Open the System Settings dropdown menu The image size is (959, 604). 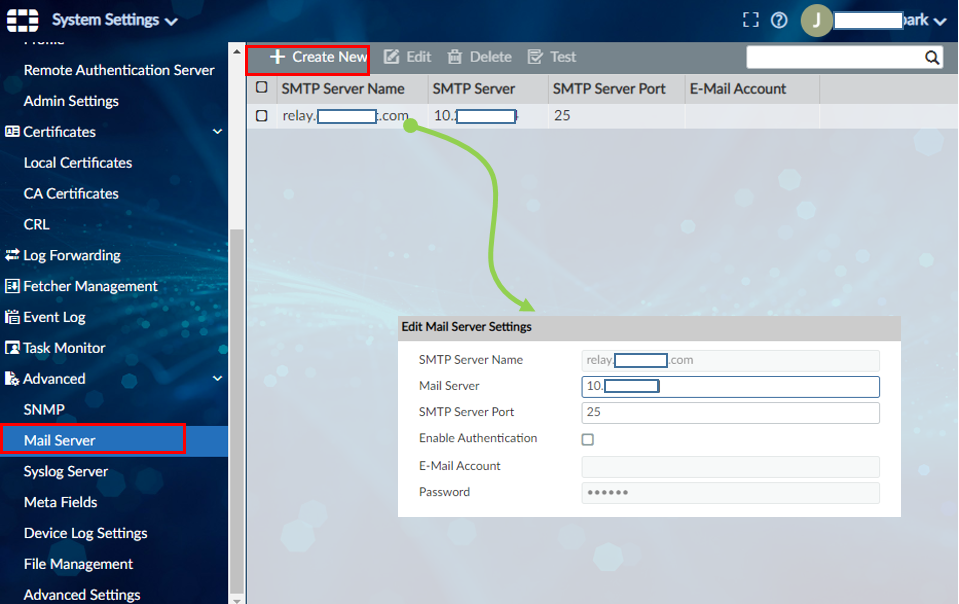[114, 20]
